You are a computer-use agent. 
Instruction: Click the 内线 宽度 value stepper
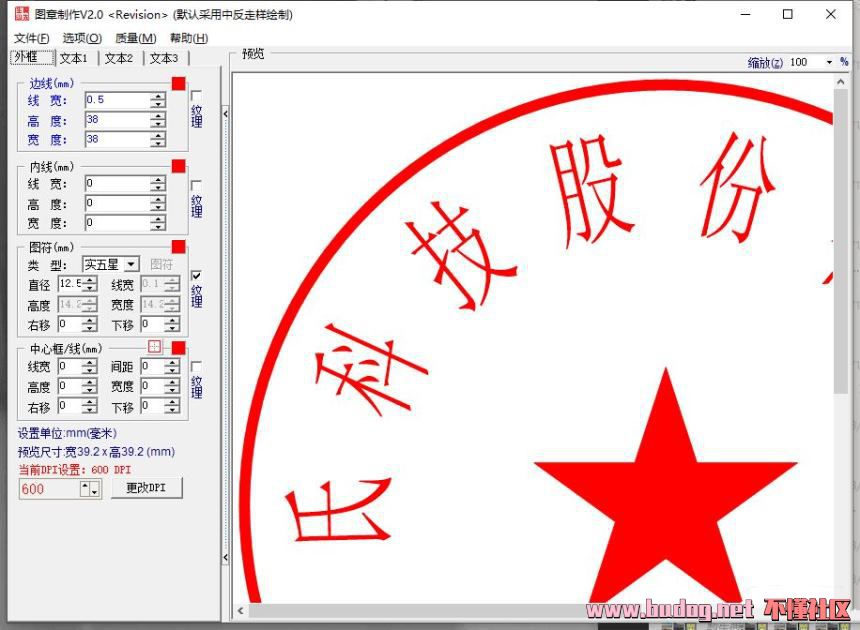tap(158, 223)
